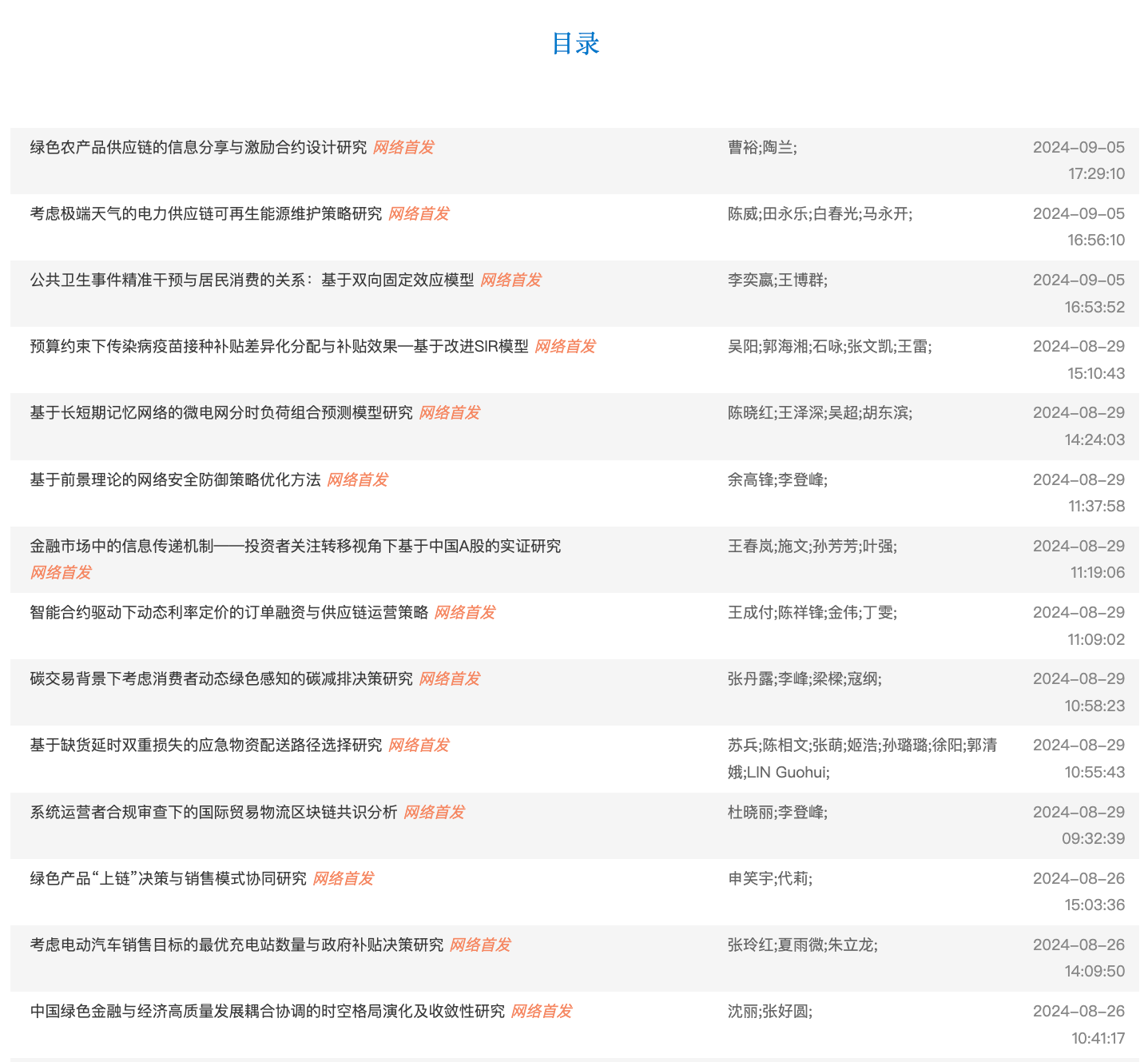This screenshot has height=1062, width=1148.
Task: Open the article on 智能合约驱动下动态利率定价
Action: click(x=229, y=613)
